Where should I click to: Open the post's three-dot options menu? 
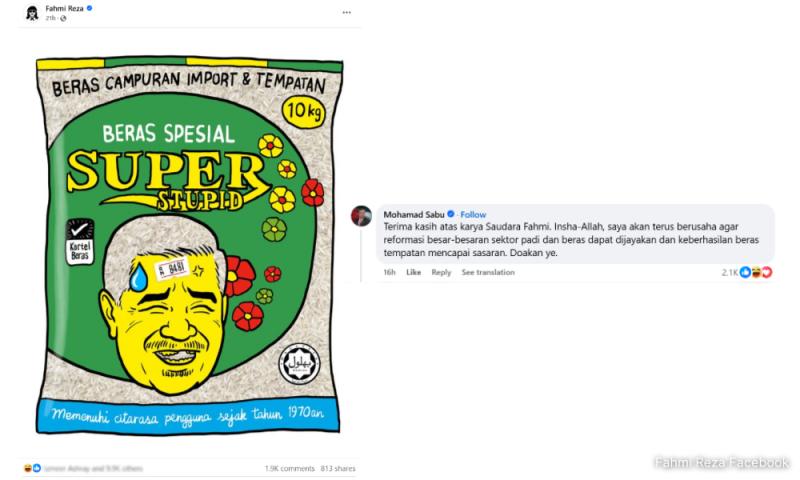click(x=346, y=13)
